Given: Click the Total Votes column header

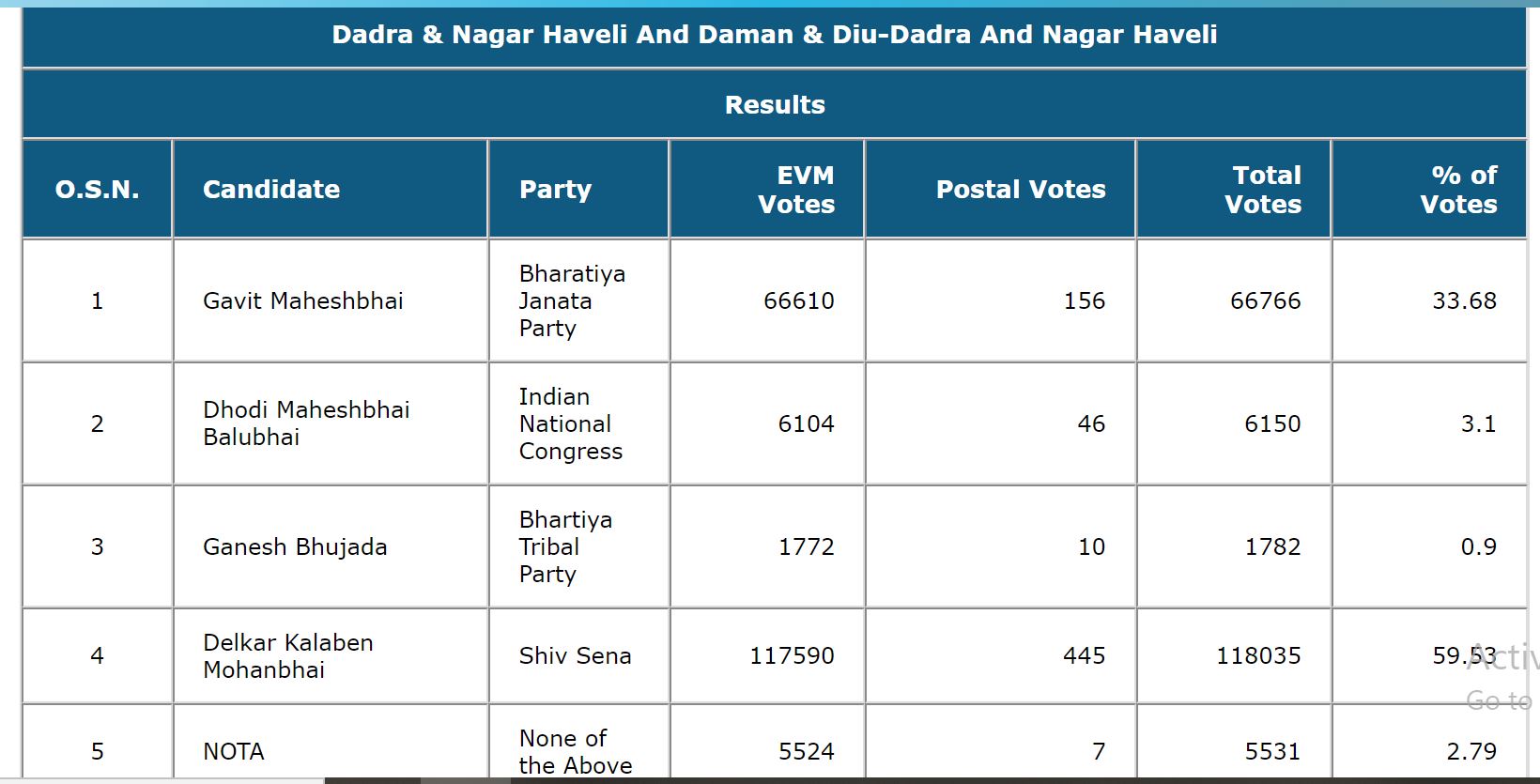Looking at the screenshot, I should (1263, 190).
